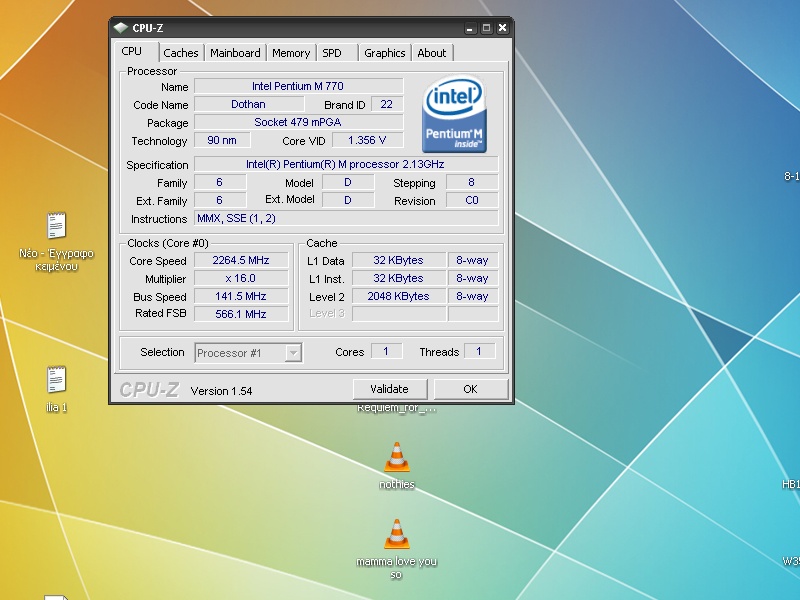Screen dimensions: 800x600
Task: Click the Intel Pentium M logo
Action: click(454, 114)
